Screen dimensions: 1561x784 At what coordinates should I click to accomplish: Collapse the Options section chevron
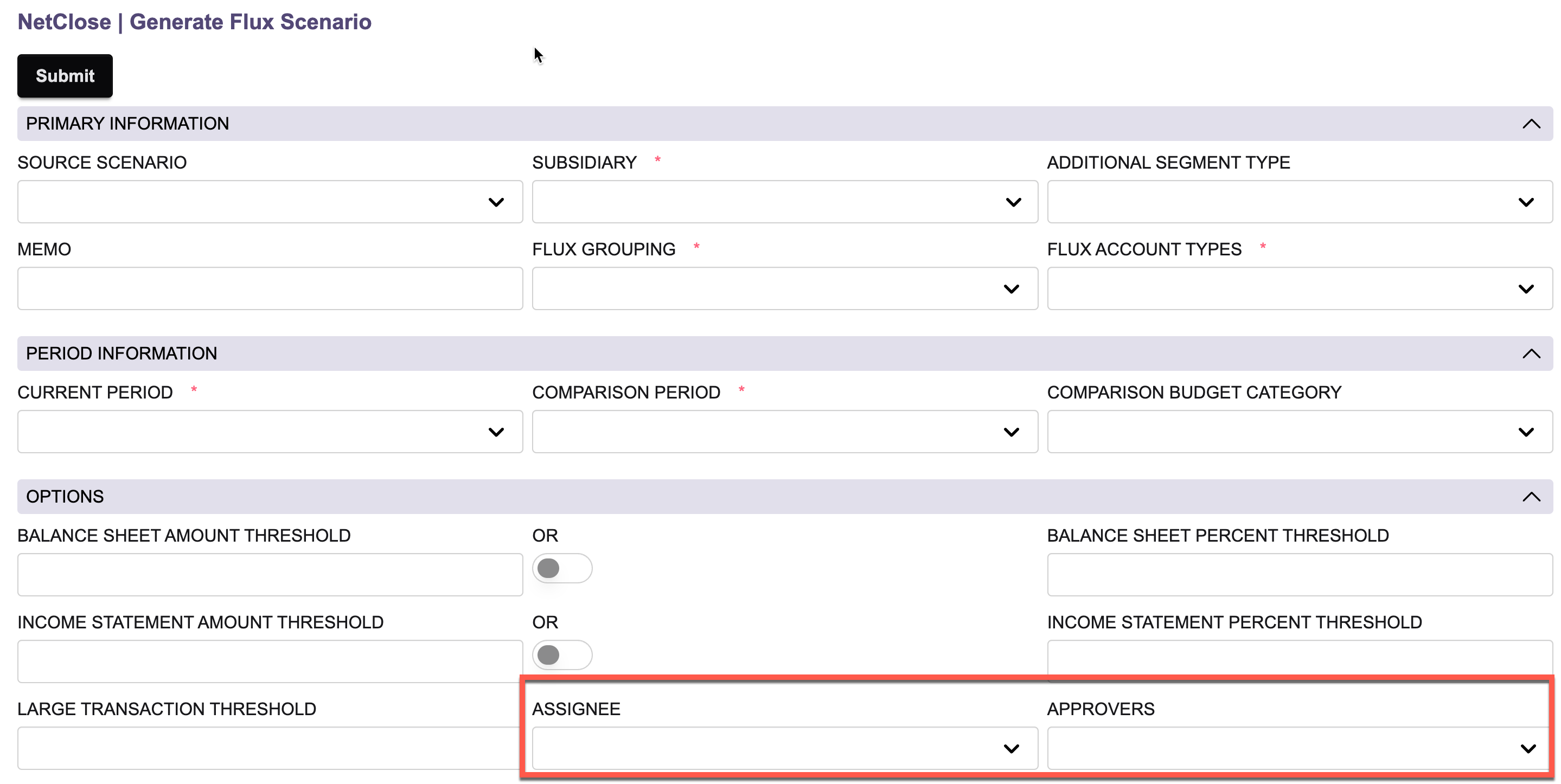click(x=1531, y=497)
